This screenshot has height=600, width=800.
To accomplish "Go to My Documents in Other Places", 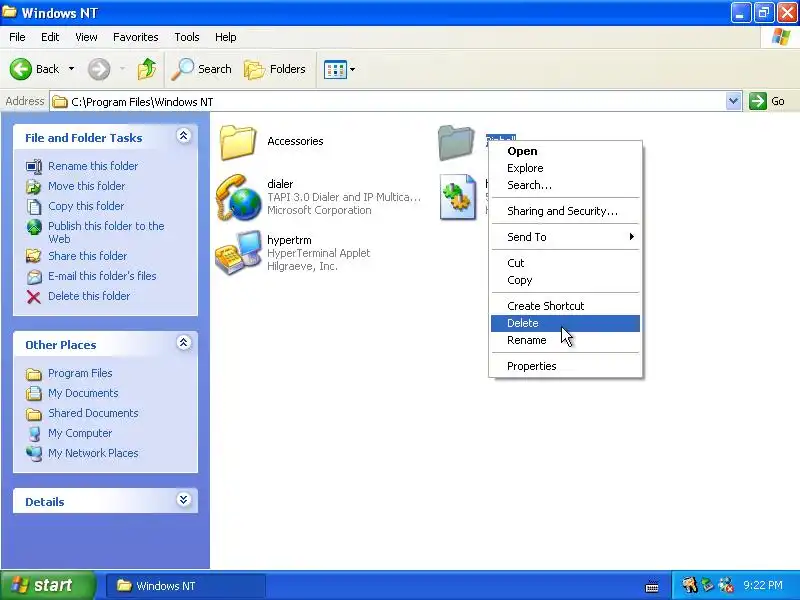I will point(83,393).
